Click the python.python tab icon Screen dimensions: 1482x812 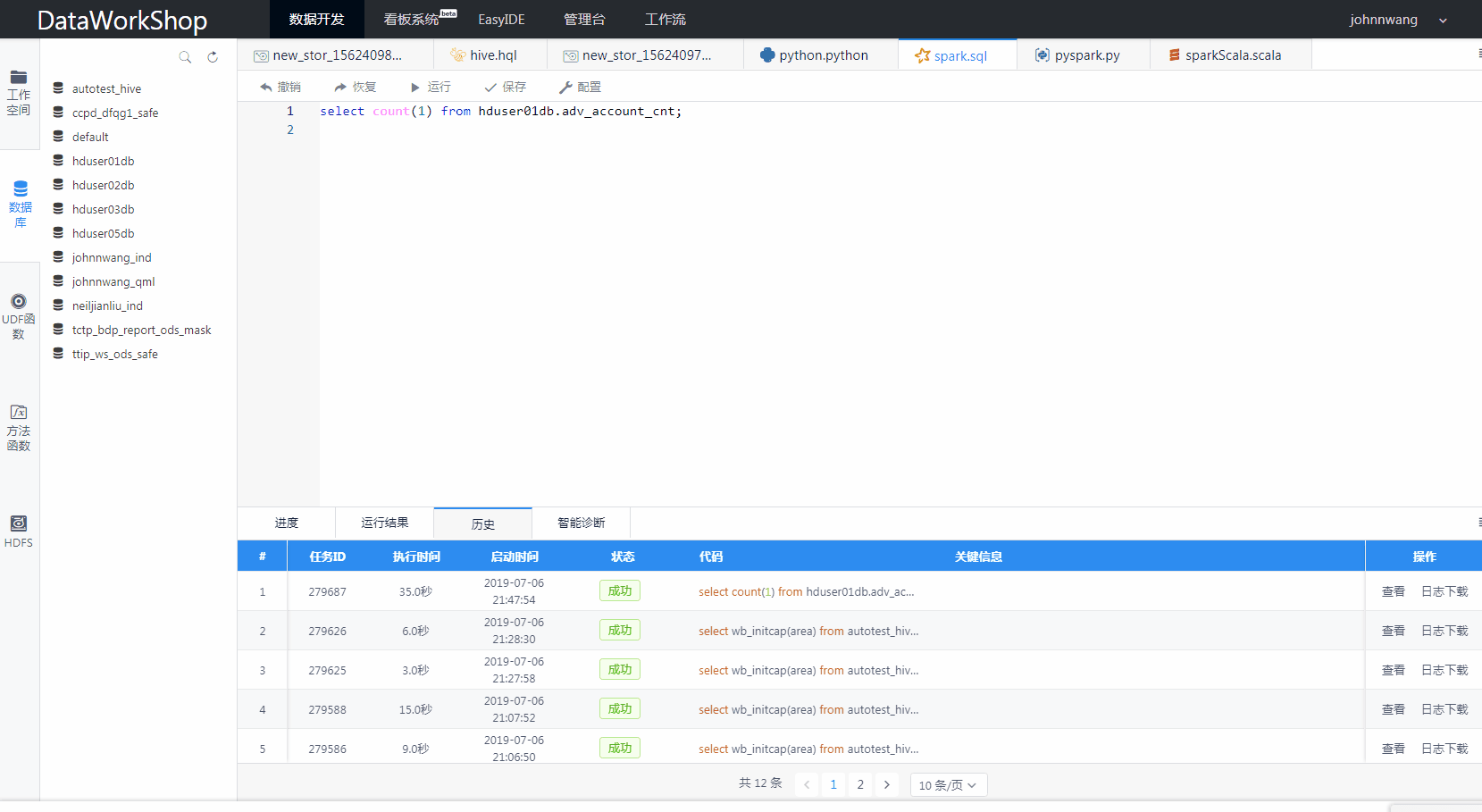pyautogui.click(x=767, y=55)
